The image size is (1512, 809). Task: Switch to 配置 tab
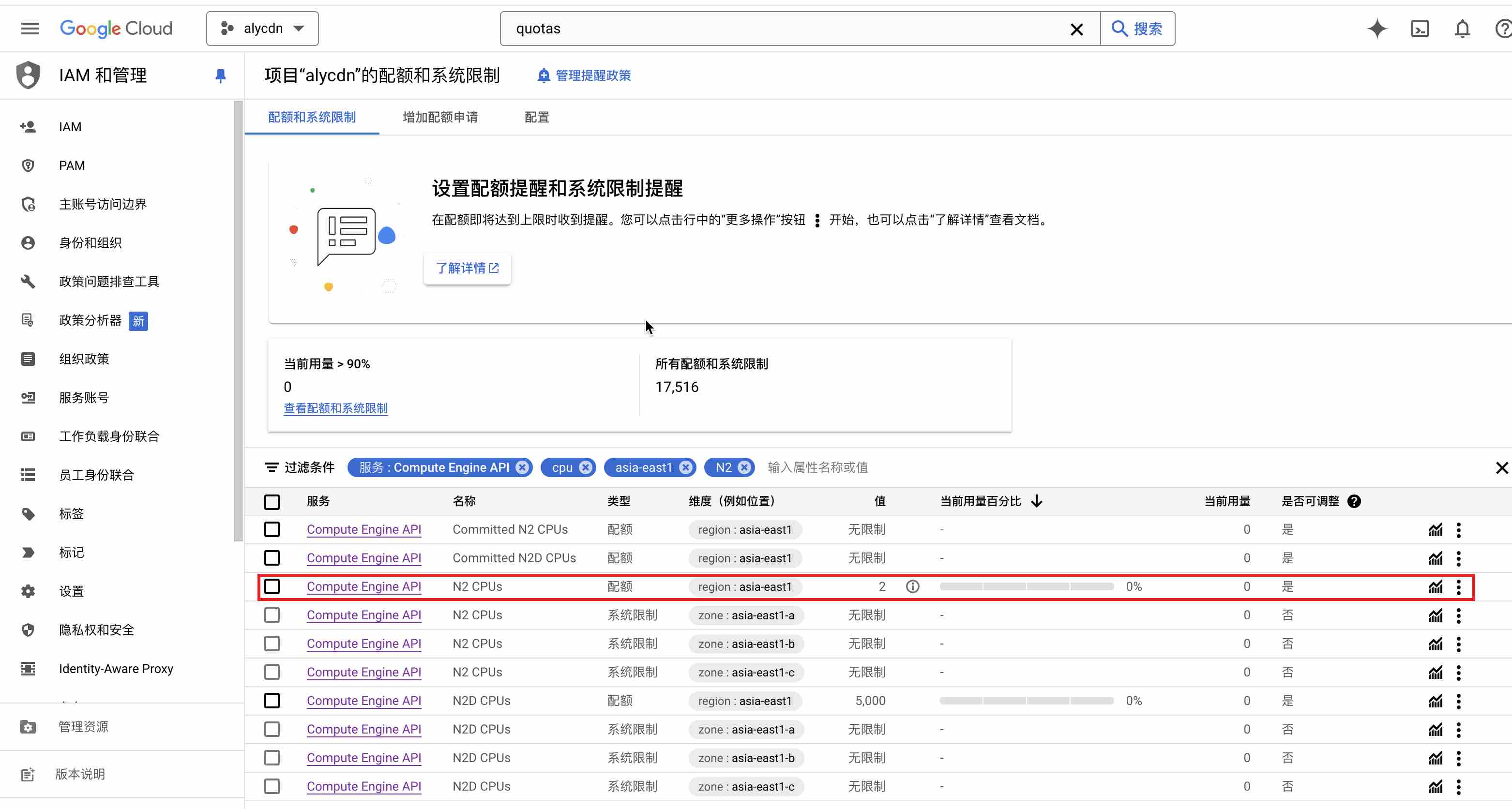(x=536, y=117)
